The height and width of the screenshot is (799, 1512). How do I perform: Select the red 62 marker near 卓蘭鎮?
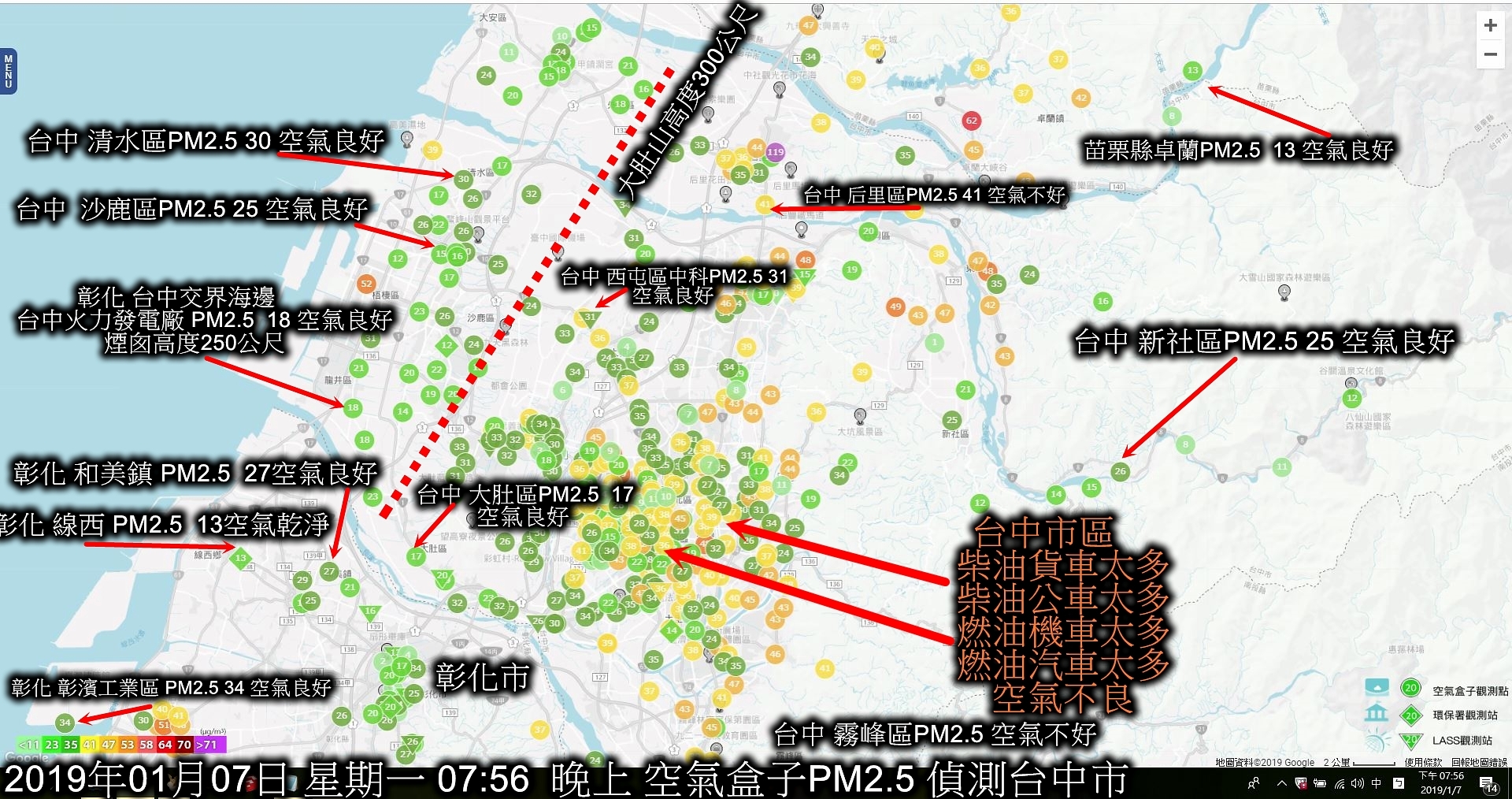tap(972, 121)
